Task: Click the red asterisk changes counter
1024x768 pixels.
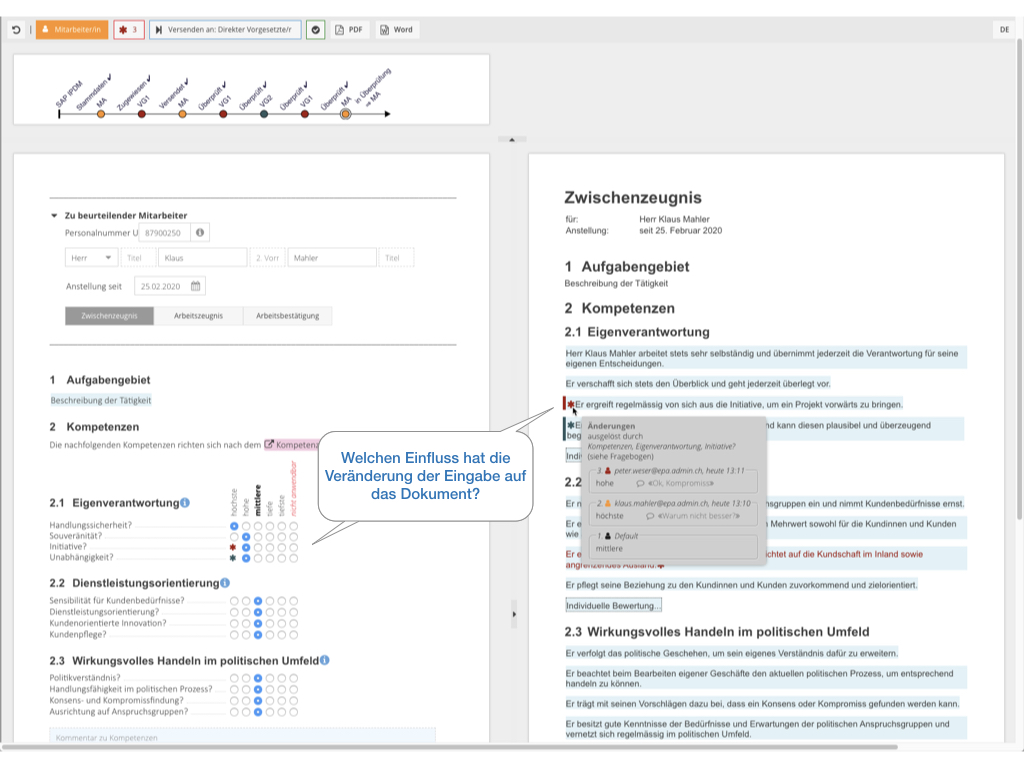Action: 129,30
